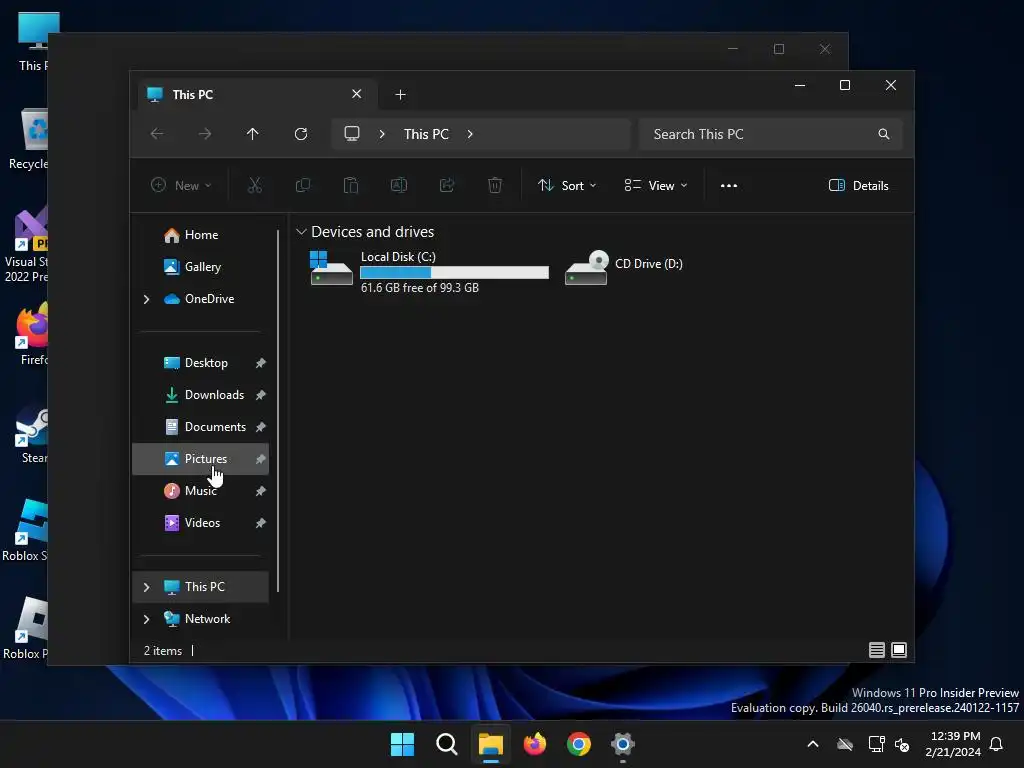Expand This PC tree node
Screen dimensions: 1024x768
(146, 587)
